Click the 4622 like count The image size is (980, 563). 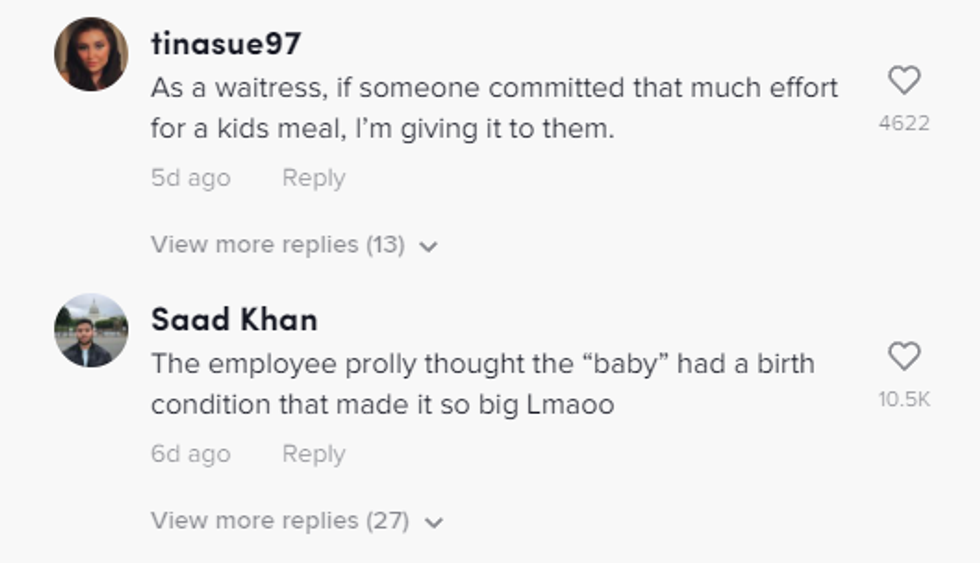[904, 123]
